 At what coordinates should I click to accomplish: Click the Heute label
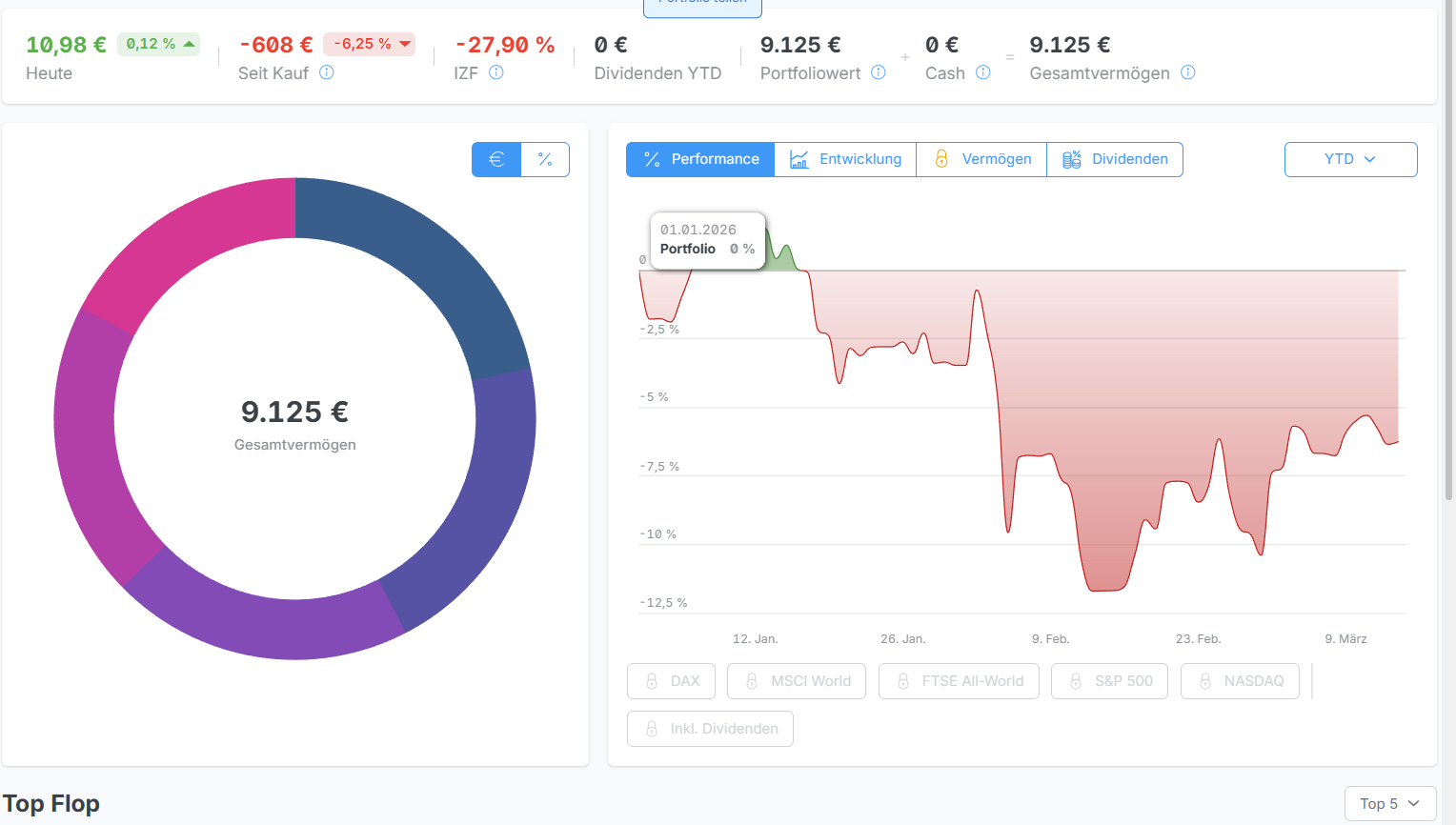49,73
